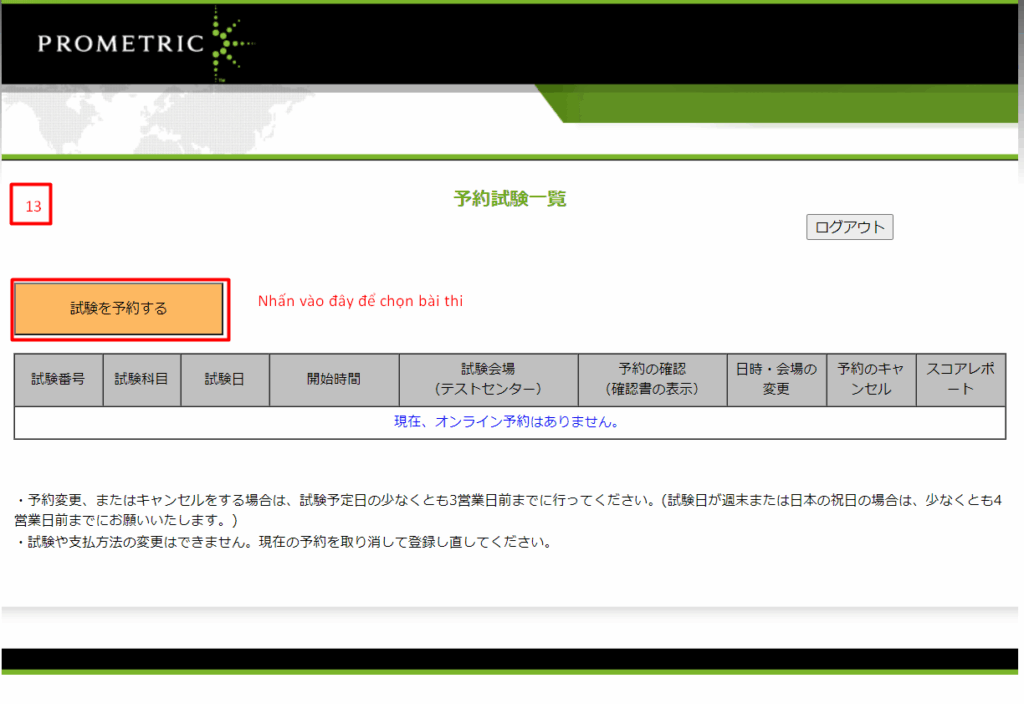Click the 試験日 column header
The width and height of the screenshot is (1024, 704).
[x=224, y=379]
